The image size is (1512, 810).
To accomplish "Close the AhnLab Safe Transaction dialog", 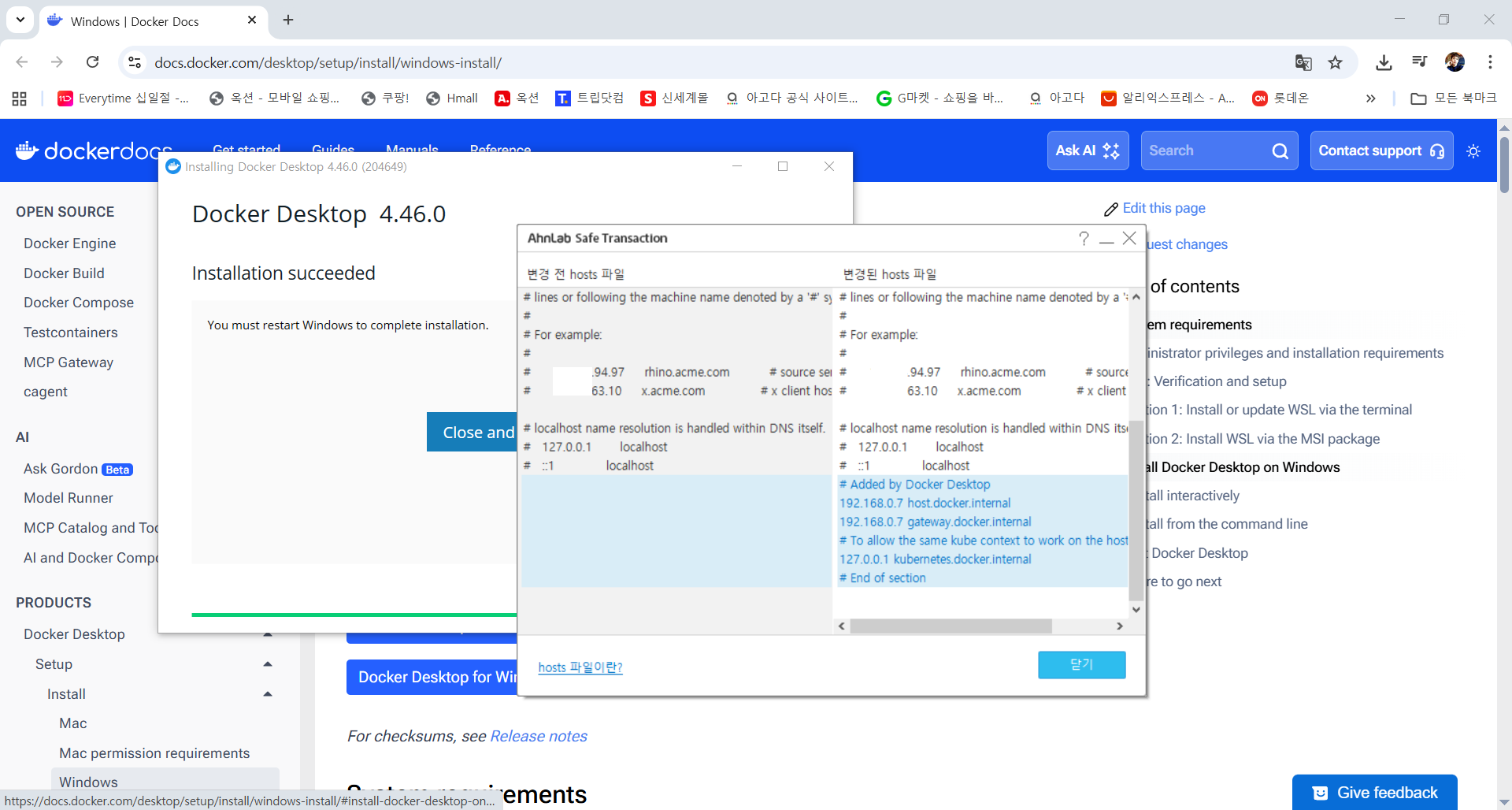I will coord(1129,238).
